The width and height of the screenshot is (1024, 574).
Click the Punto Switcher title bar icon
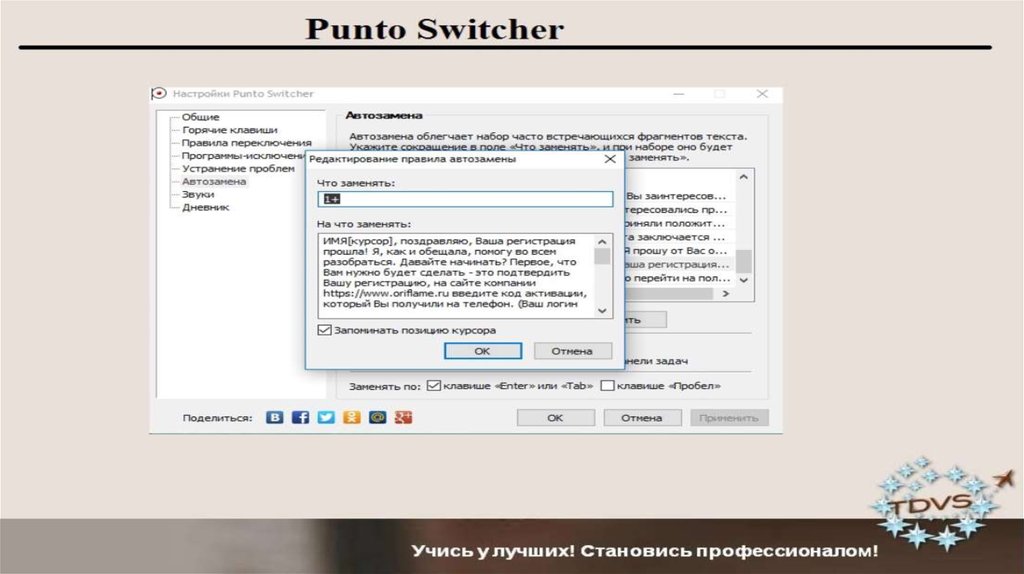[159, 94]
